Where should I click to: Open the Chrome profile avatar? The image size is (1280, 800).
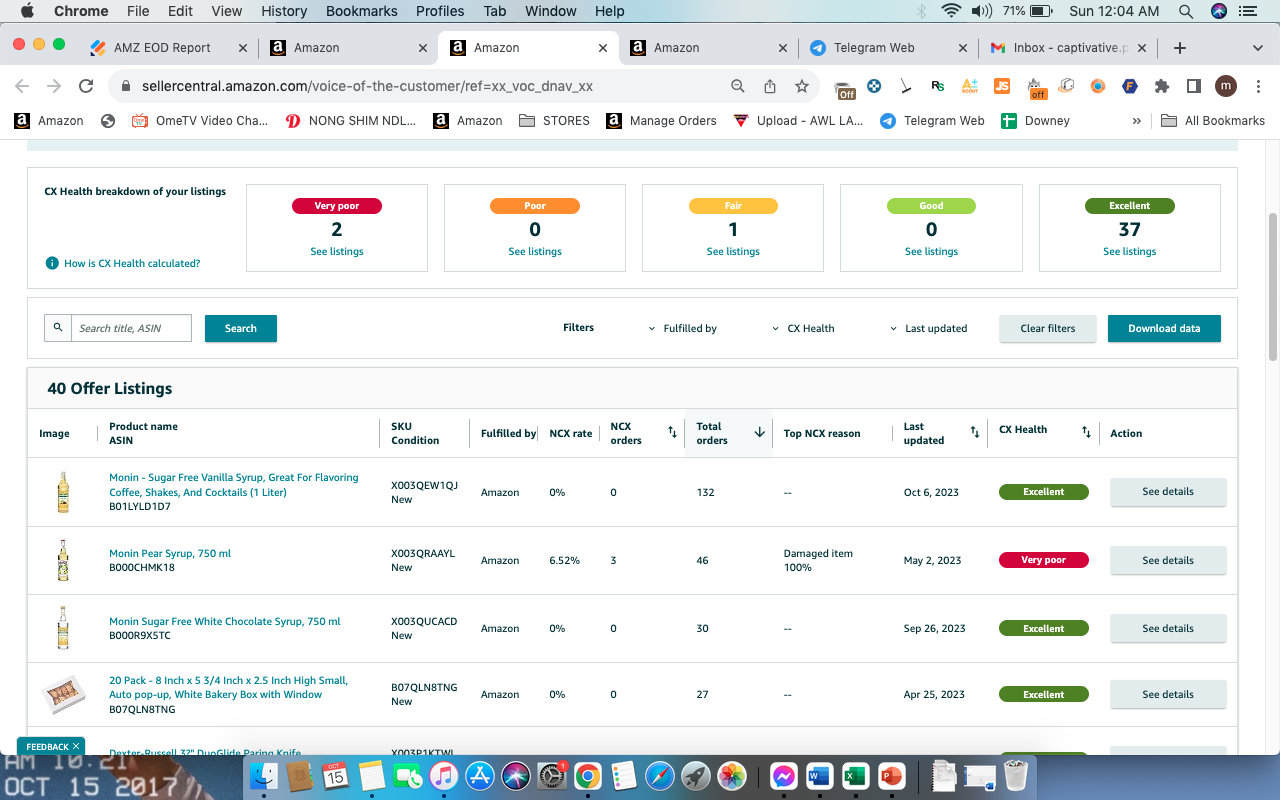tap(1226, 86)
